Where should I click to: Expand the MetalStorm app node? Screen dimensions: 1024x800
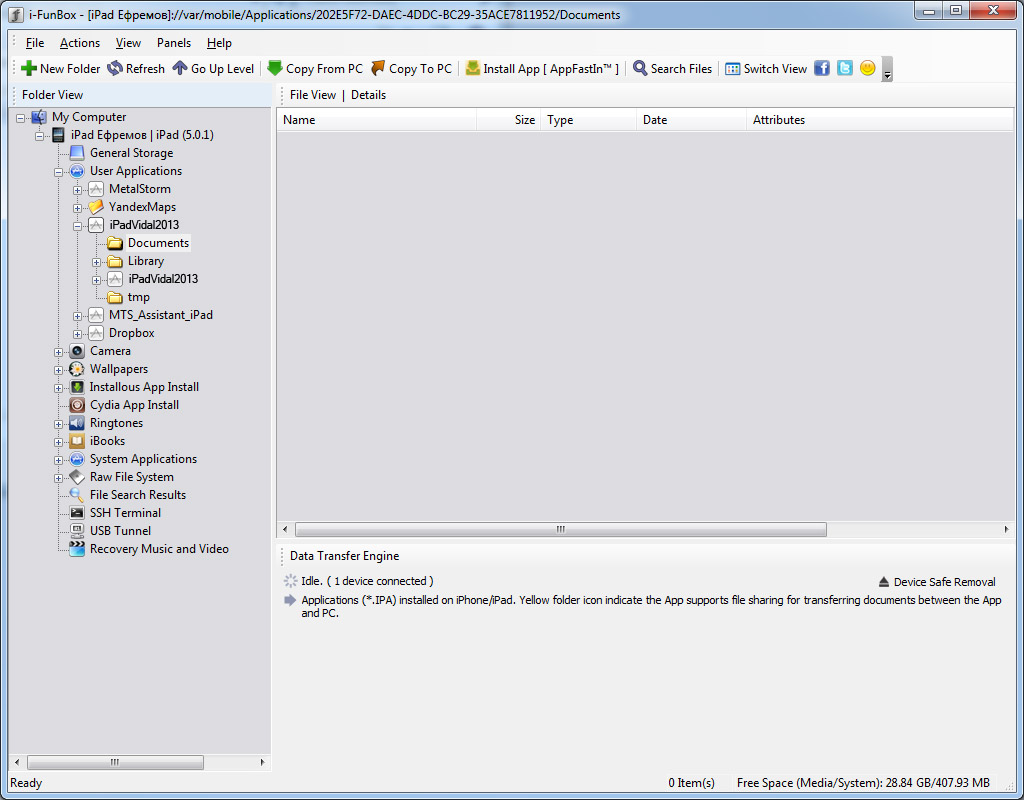pyautogui.click(x=77, y=190)
